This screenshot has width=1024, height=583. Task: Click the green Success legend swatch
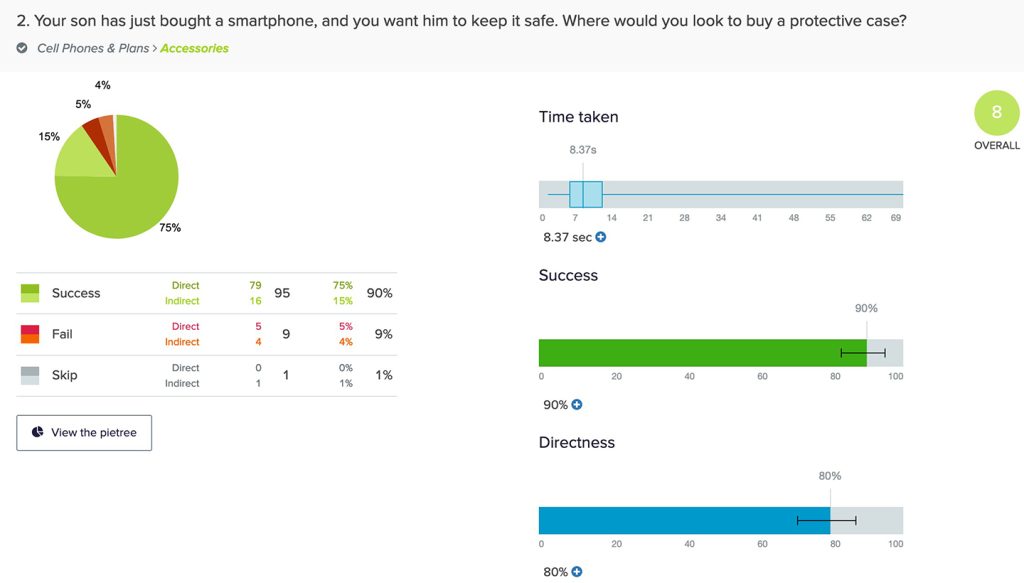pos(30,293)
